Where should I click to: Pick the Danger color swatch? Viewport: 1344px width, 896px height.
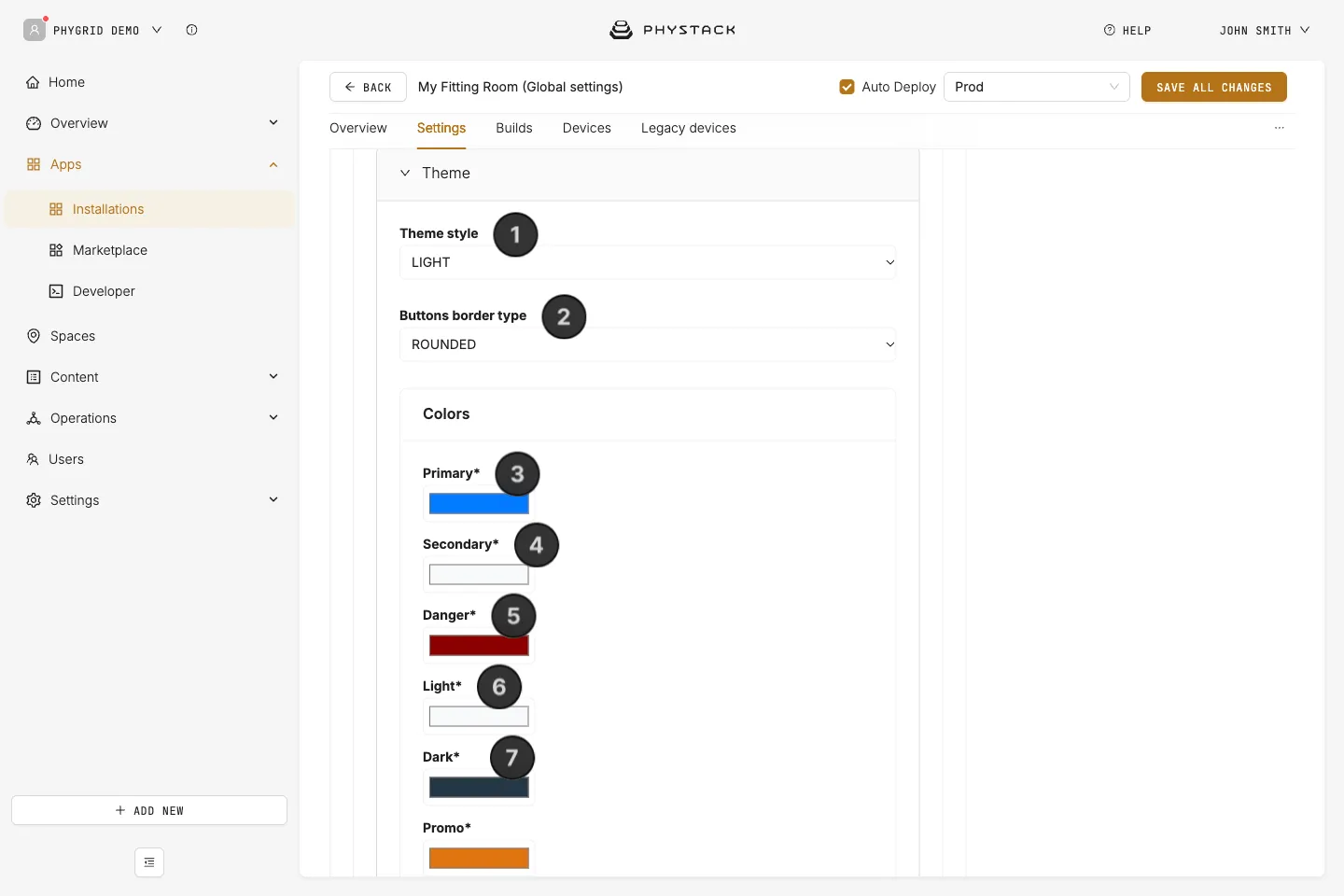pyautogui.click(x=479, y=646)
